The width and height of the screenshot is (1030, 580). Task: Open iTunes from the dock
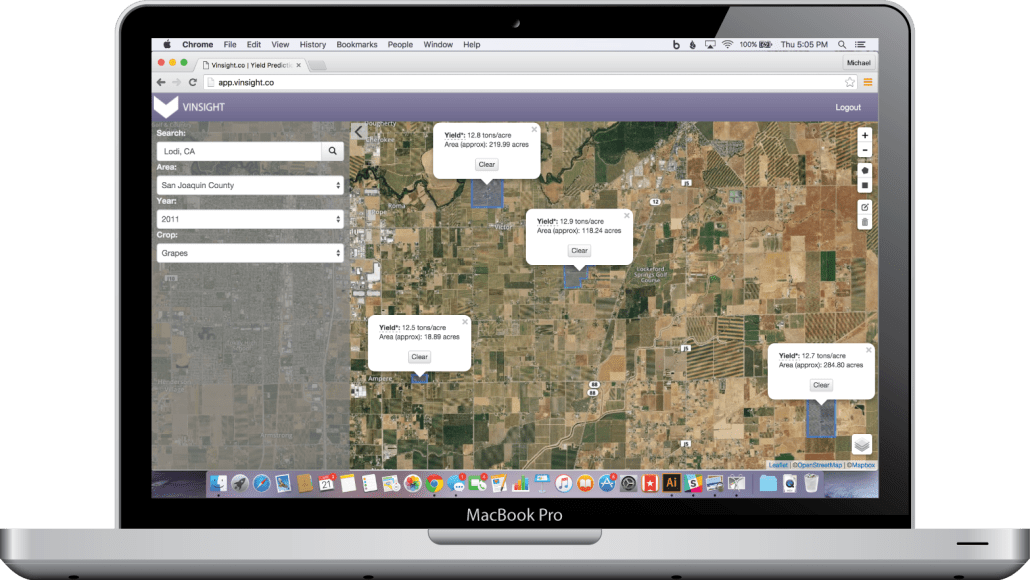[563, 483]
